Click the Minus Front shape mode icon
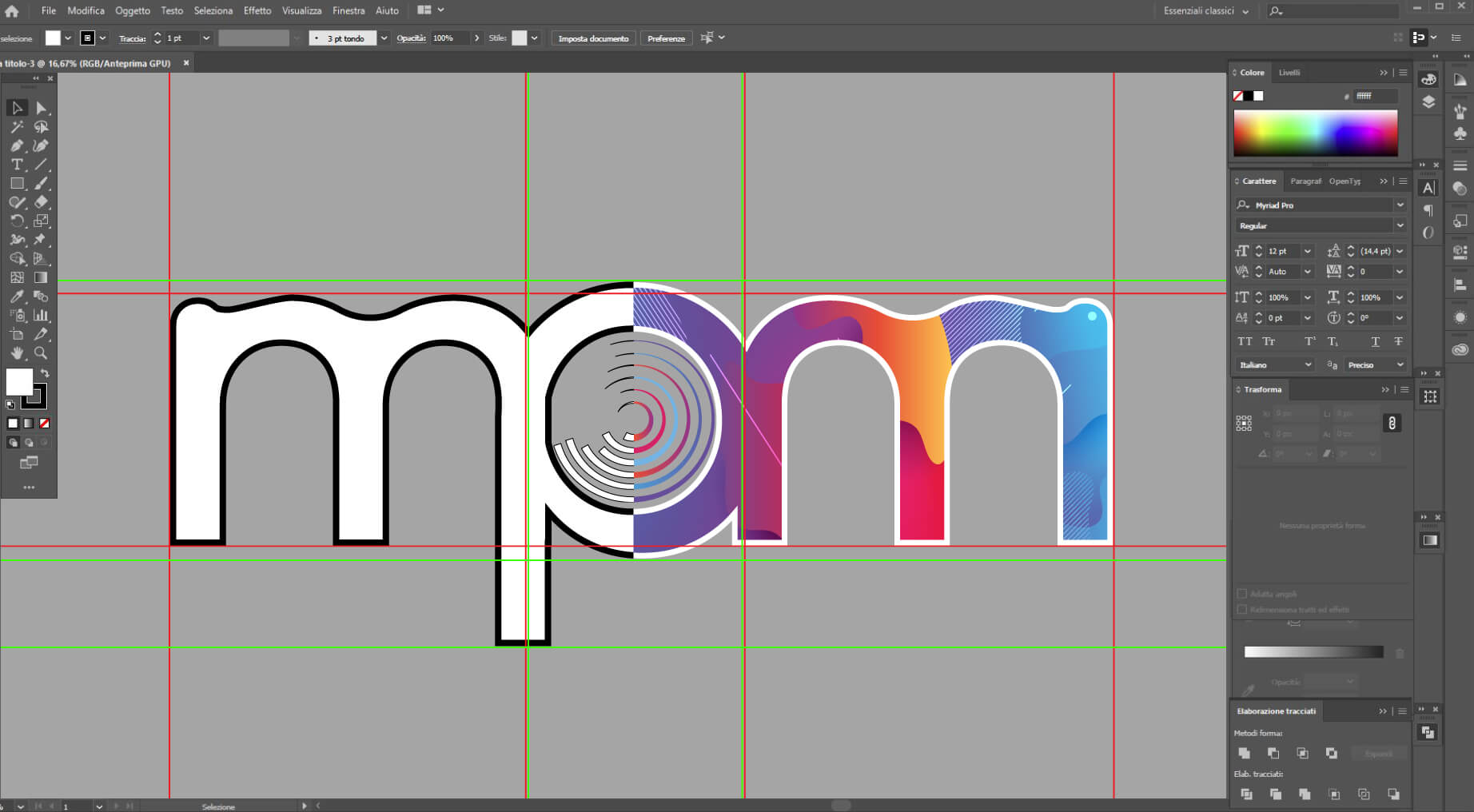Viewport: 1474px width, 812px height. (x=1273, y=753)
